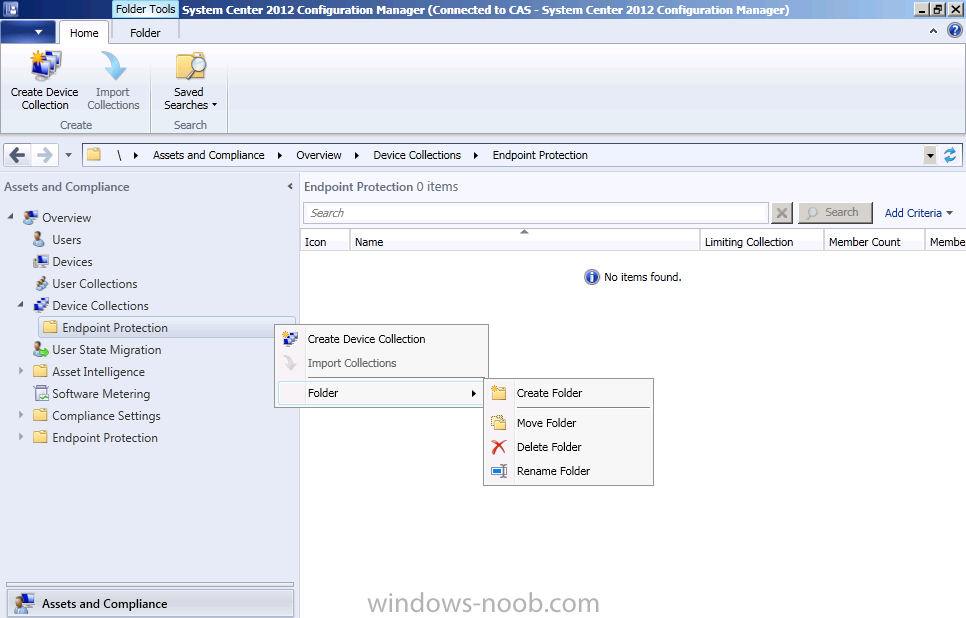Screen dimensions: 966x618
Task: Collapse the Device Collections tree node
Action: click(x=20, y=305)
